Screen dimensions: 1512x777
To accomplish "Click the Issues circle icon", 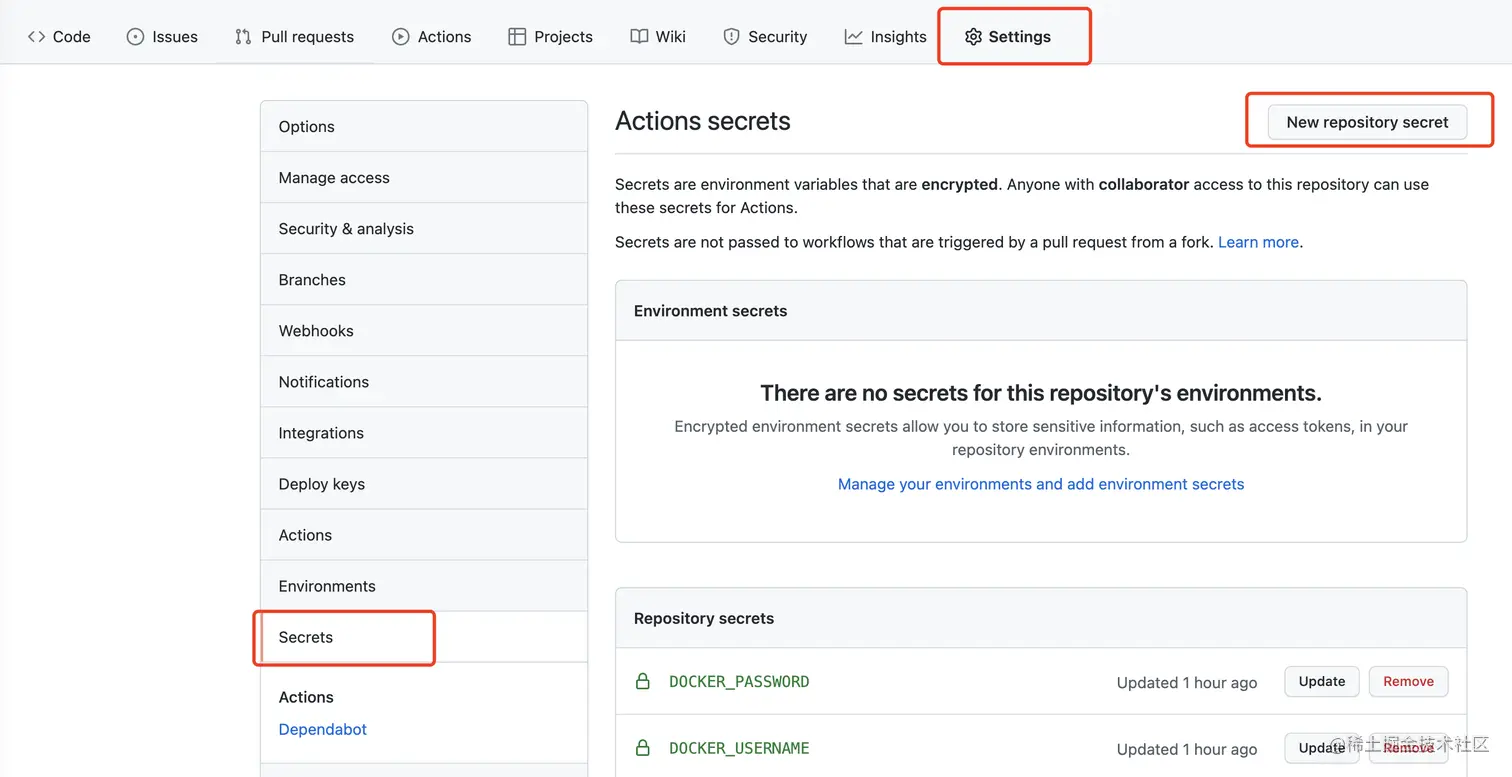I will click(135, 37).
